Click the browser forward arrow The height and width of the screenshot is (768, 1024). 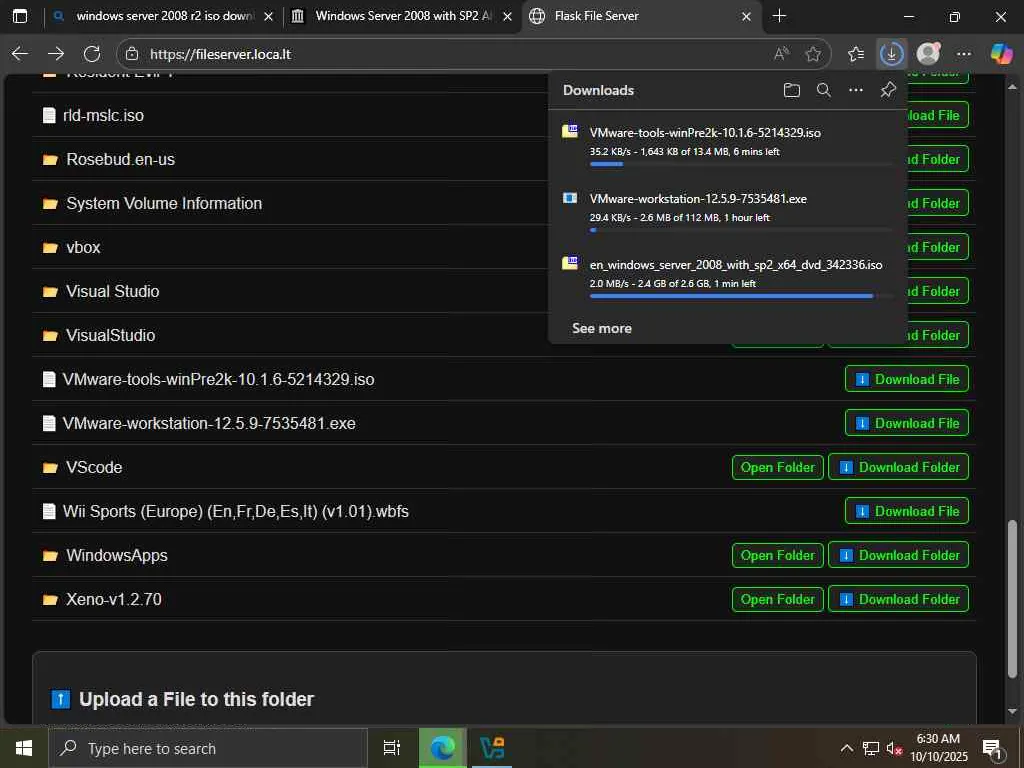[x=56, y=54]
